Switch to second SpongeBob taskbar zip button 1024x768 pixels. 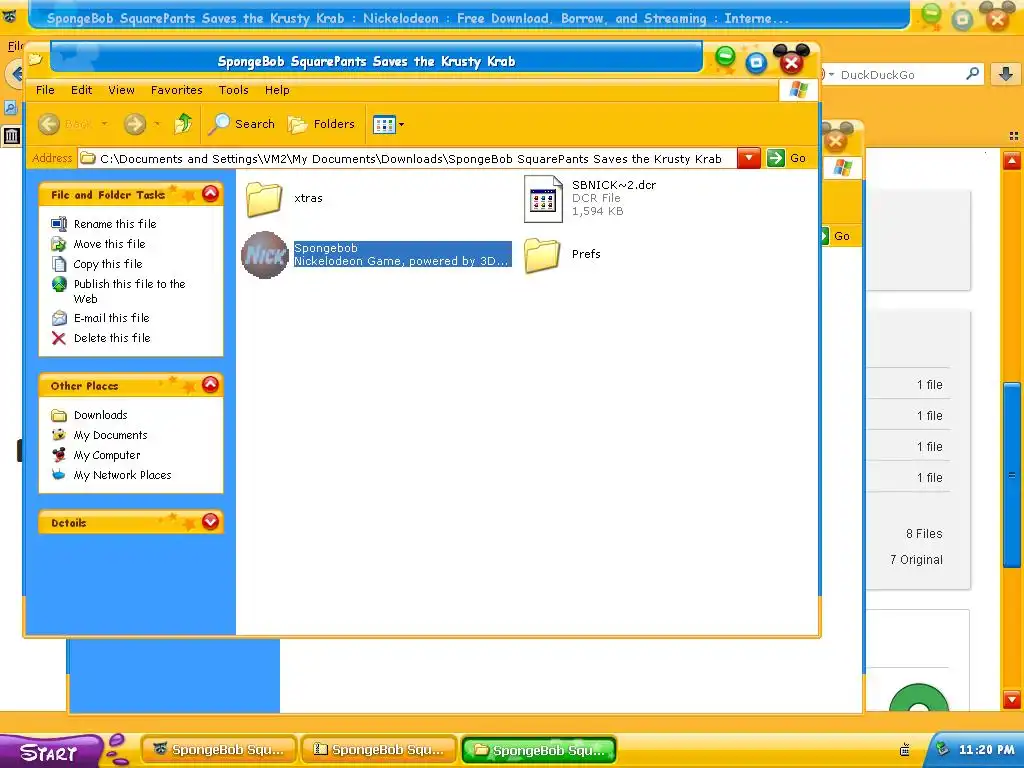[x=379, y=750]
